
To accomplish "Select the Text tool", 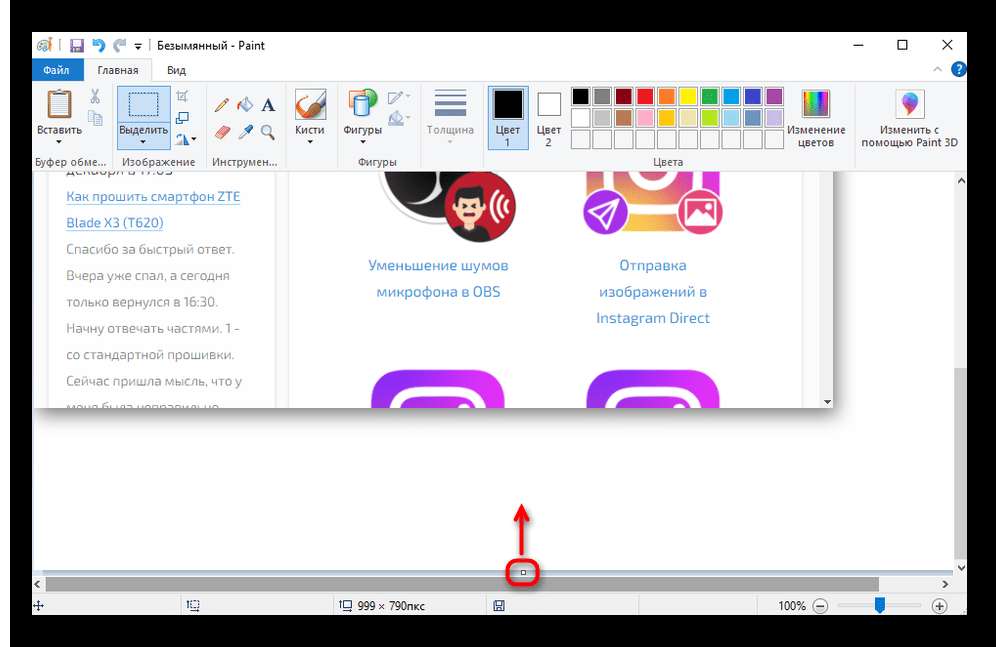I will pyautogui.click(x=268, y=104).
